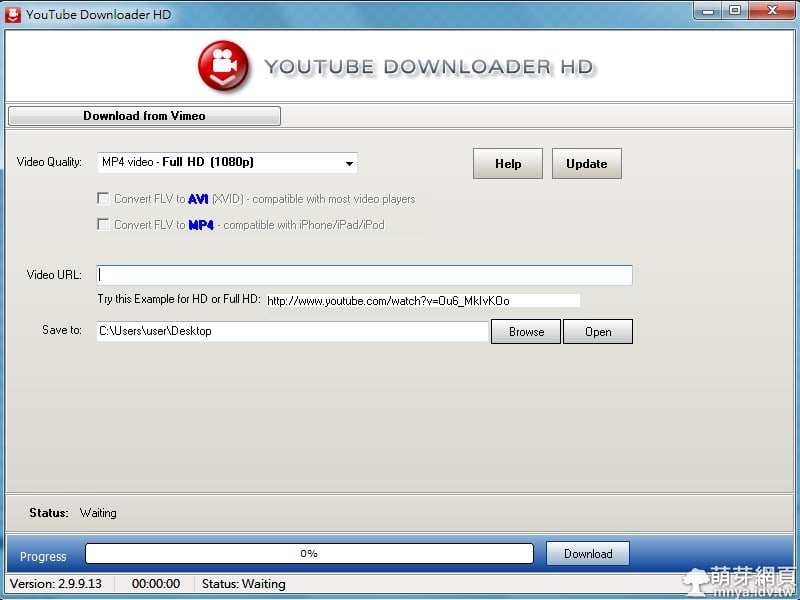Click the 0% progress bar
Viewport: 800px width, 600px height.
(309, 554)
